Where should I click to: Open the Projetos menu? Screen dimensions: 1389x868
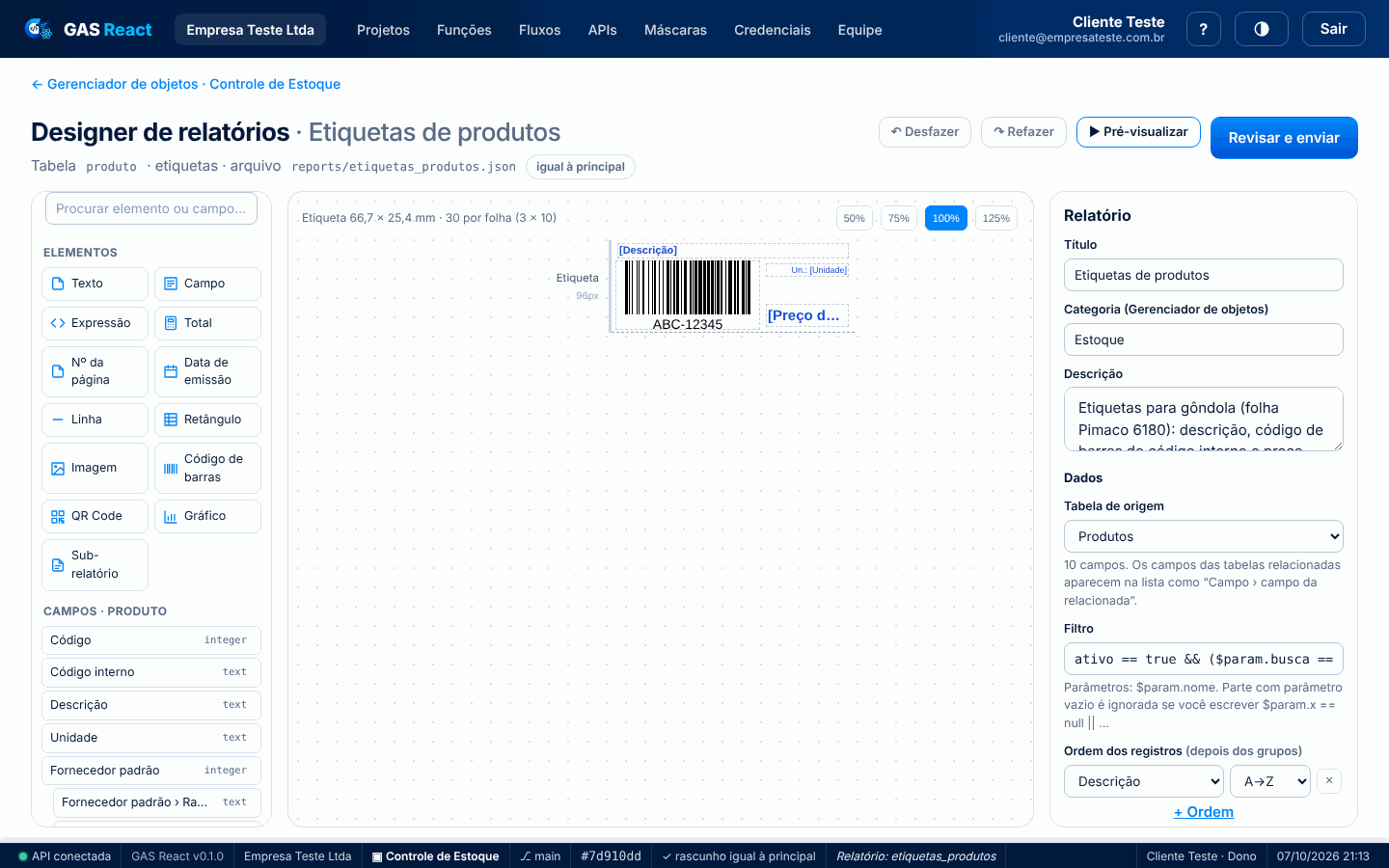click(x=383, y=30)
